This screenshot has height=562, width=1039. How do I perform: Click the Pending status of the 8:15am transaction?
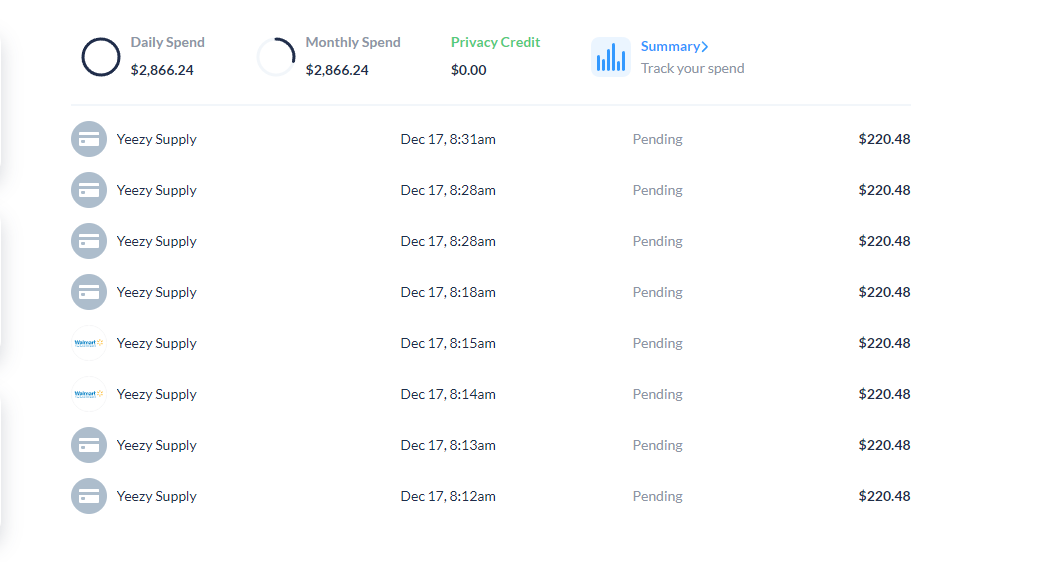pos(657,343)
